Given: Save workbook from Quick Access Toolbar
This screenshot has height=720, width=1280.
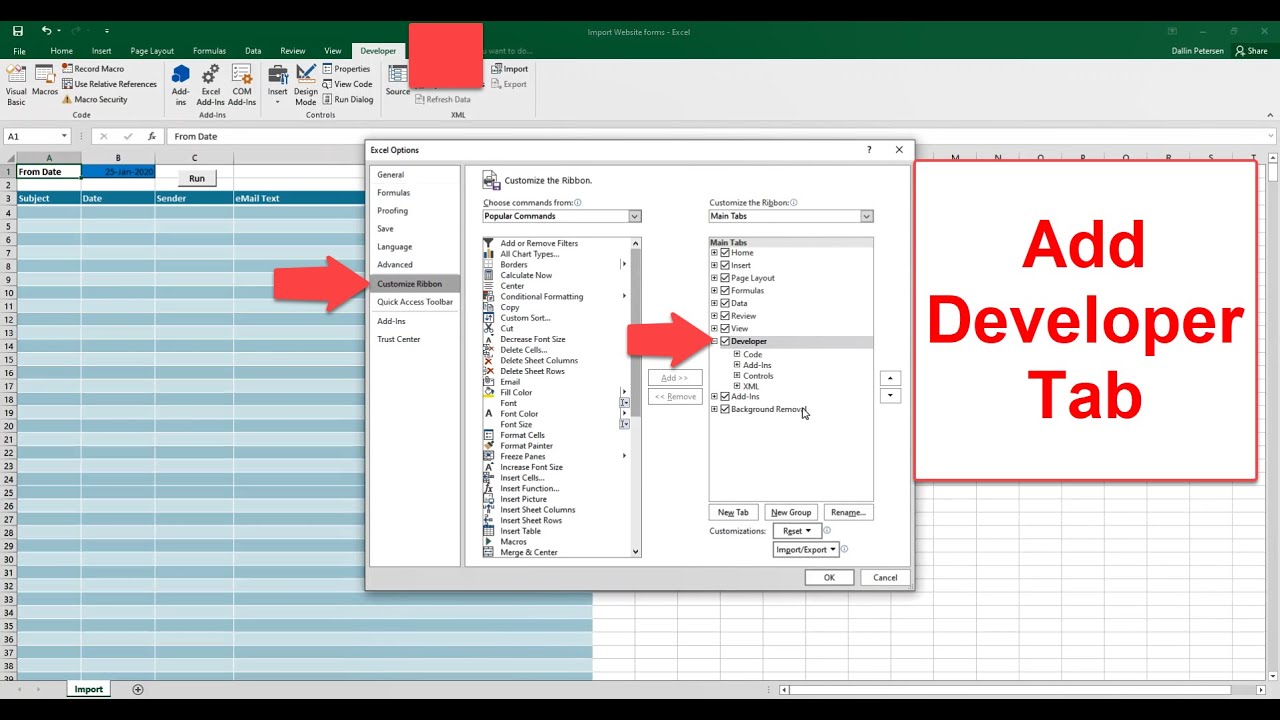Looking at the screenshot, I should [17, 31].
